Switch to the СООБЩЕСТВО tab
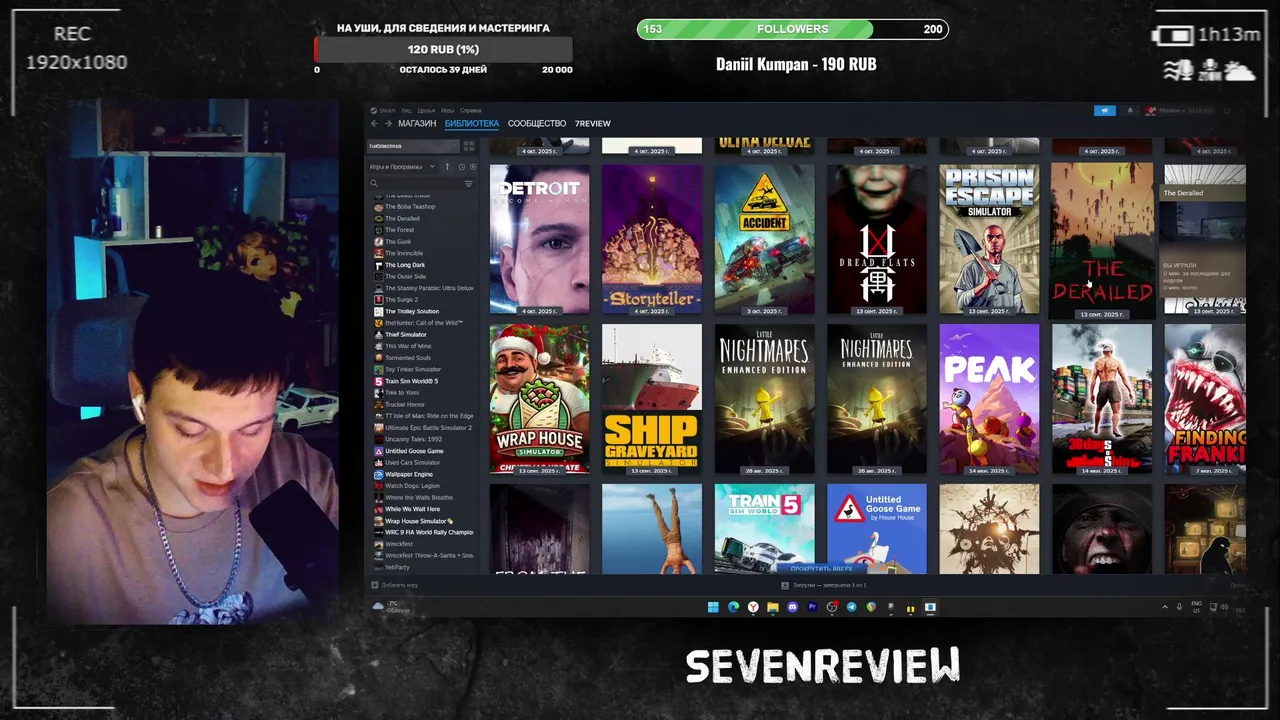Viewport: 1280px width, 720px height. (x=537, y=124)
